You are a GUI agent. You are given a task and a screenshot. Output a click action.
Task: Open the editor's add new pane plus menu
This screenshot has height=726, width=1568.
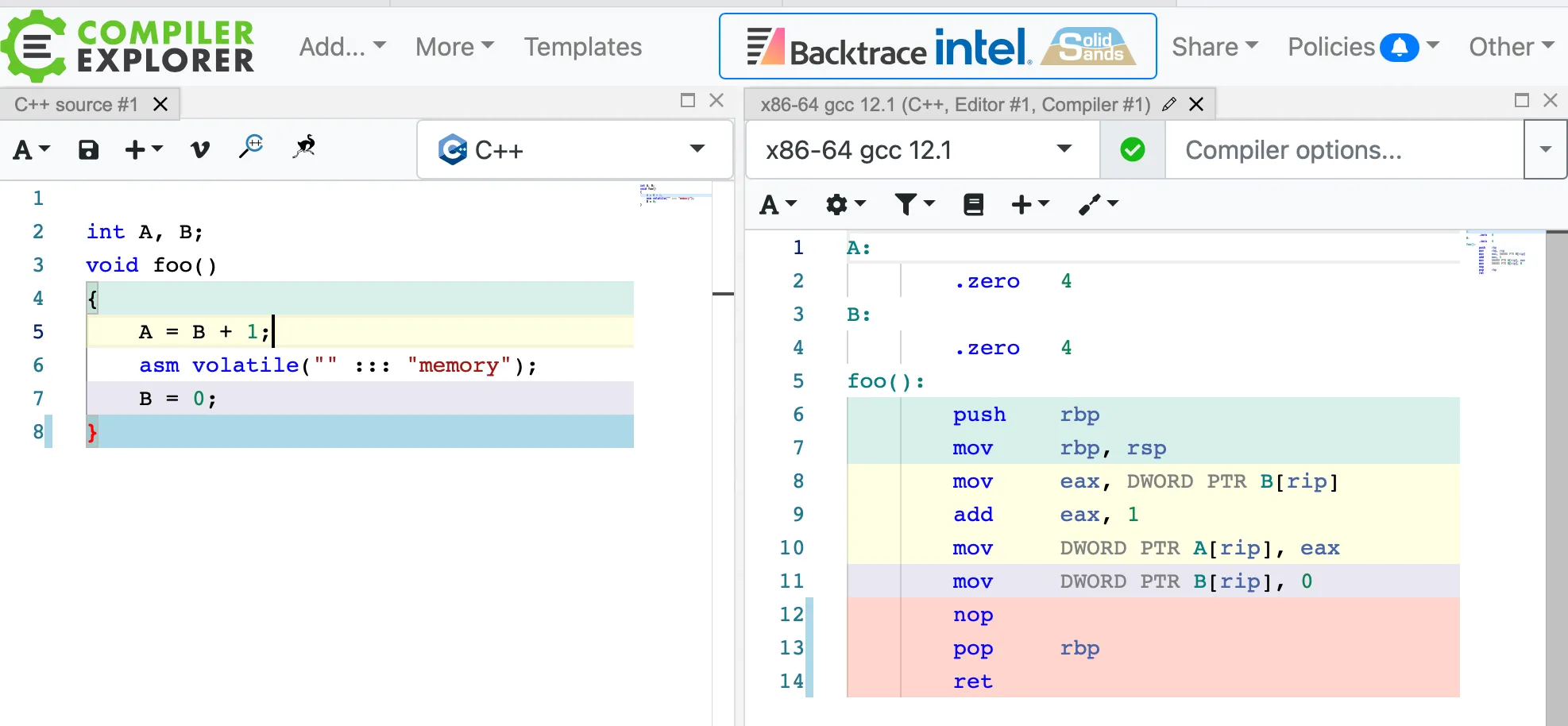[144, 149]
